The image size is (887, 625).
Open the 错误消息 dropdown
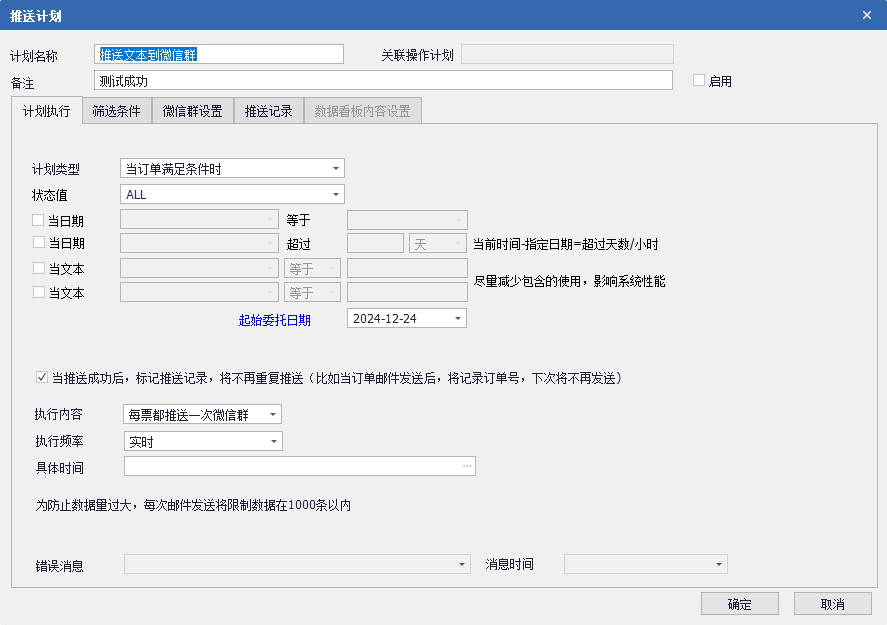tap(462, 564)
